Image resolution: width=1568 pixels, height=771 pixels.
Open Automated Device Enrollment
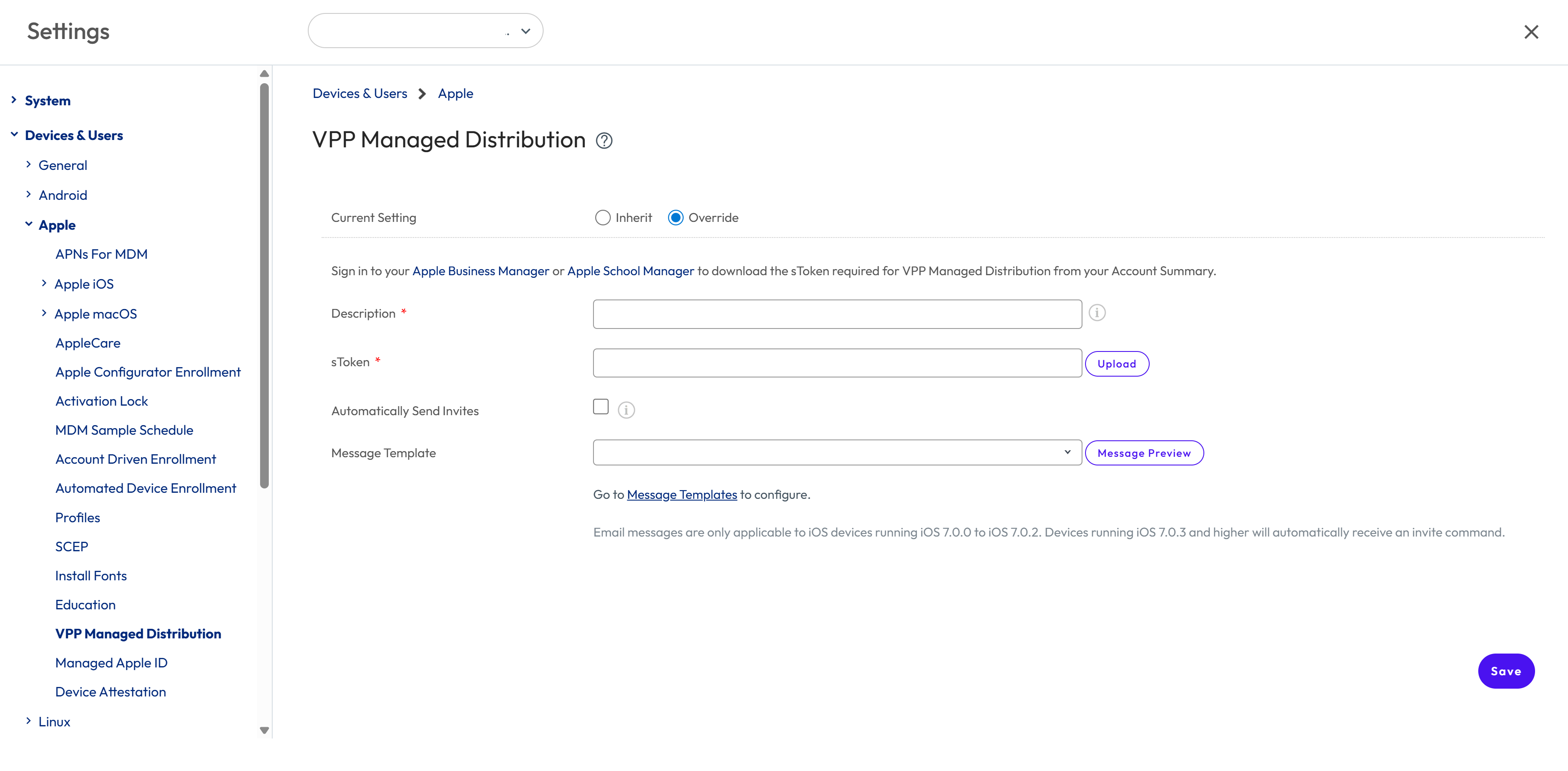146,488
